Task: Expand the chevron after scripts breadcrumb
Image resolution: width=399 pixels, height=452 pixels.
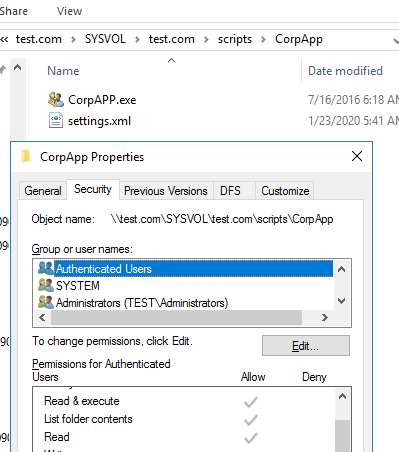Action: click(x=263, y=40)
